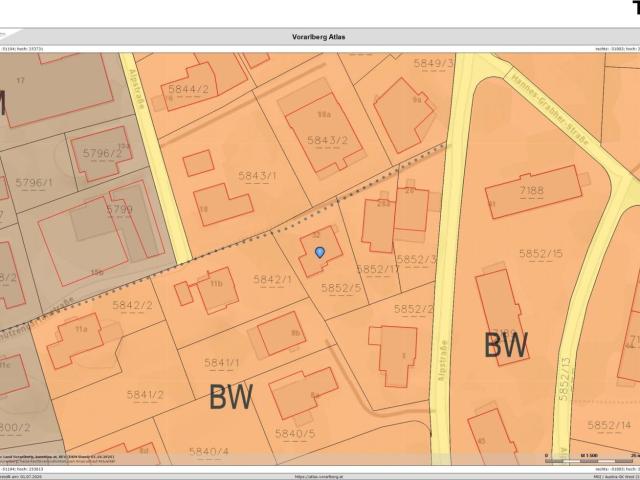Click parcel number 5840/5
The height and width of the screenshot is (480, 640).
coord(295,433)
